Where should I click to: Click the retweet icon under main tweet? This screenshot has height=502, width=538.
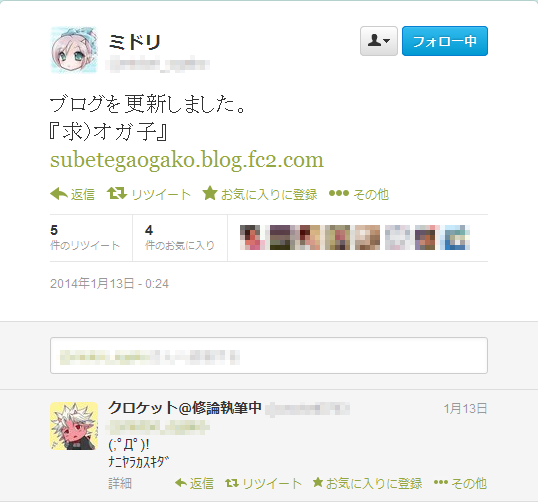[117, 194]
